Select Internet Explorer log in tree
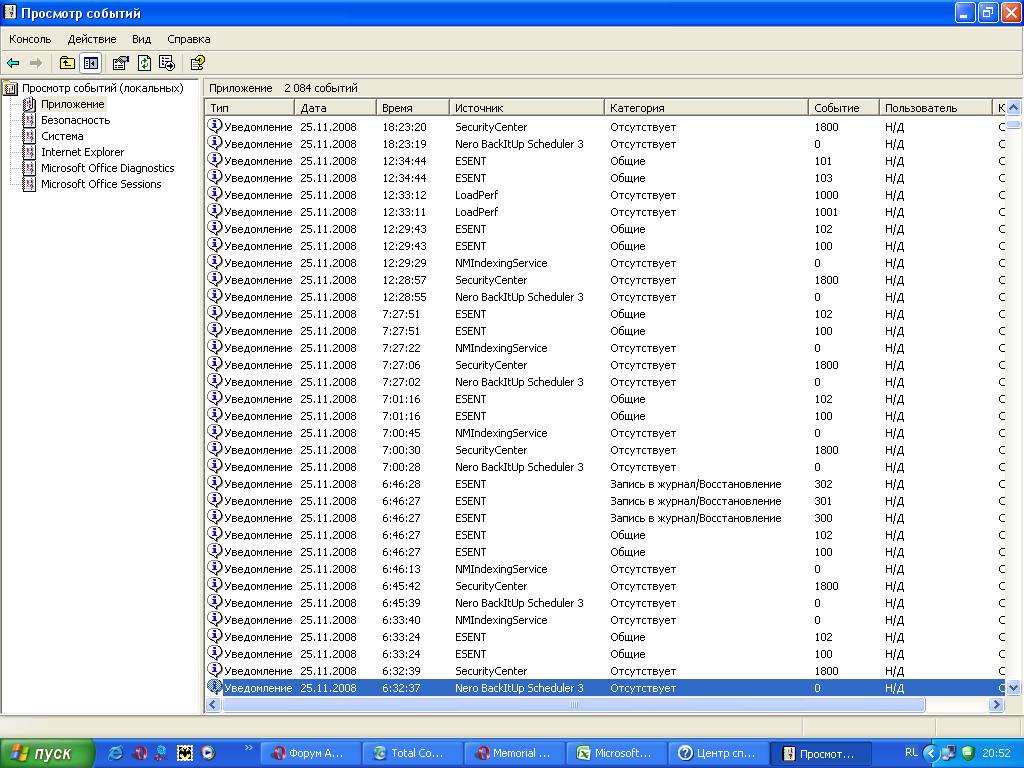 click(82, 152)
